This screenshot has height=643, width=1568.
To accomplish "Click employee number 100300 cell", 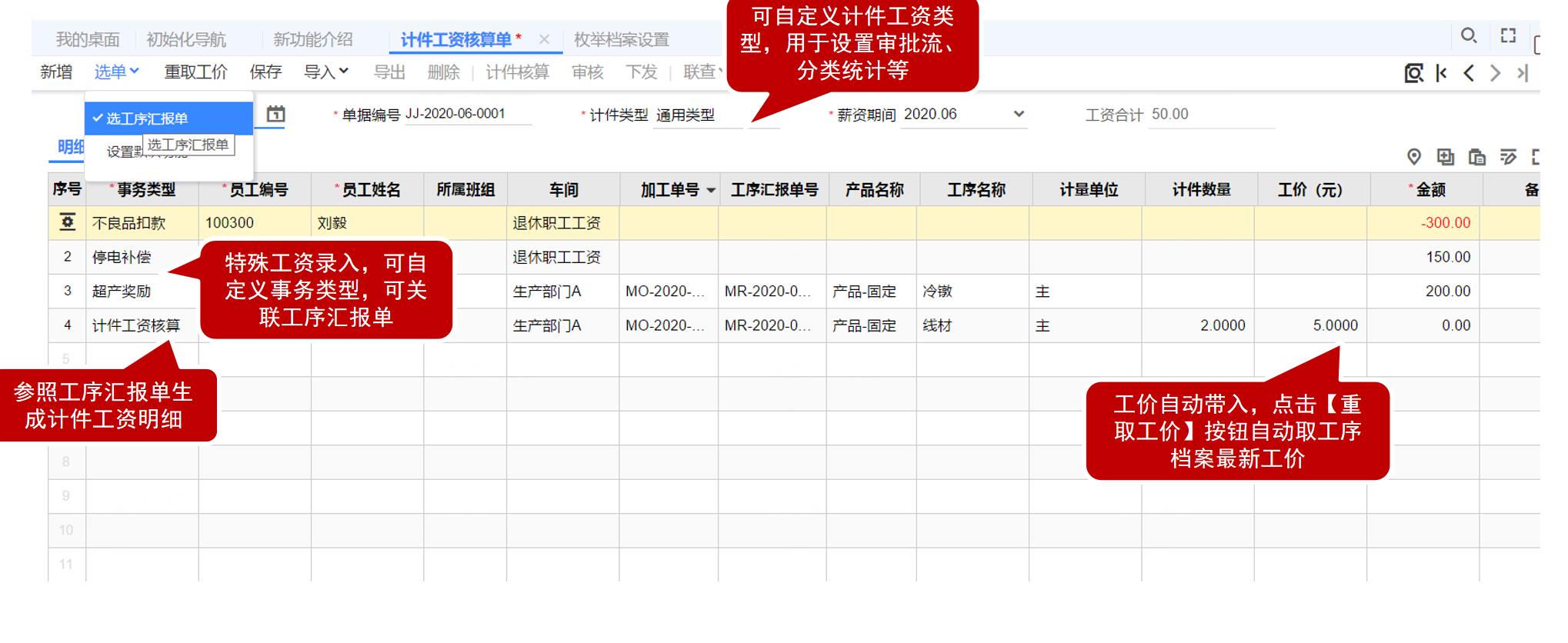I will (x=255, y=223).
